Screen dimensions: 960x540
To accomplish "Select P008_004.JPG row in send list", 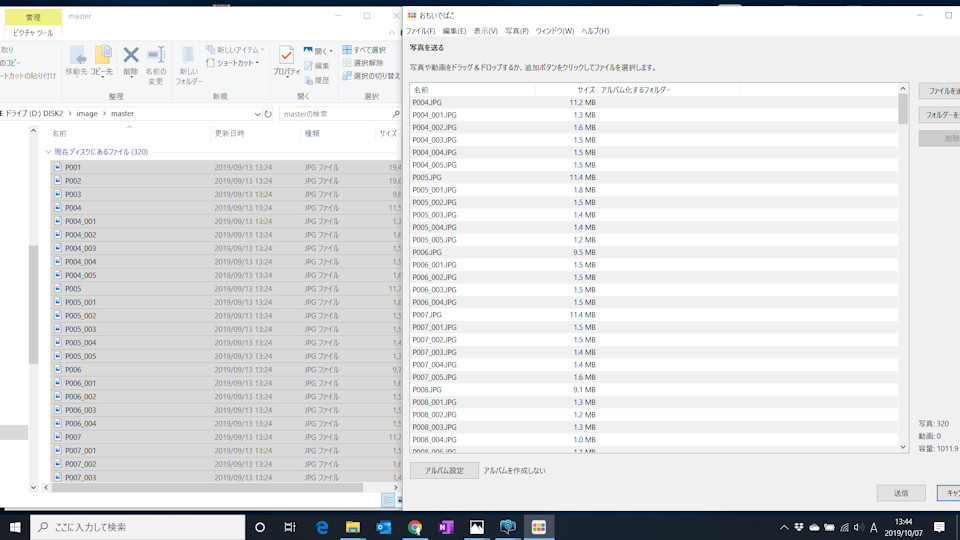I will click(654, 440).
